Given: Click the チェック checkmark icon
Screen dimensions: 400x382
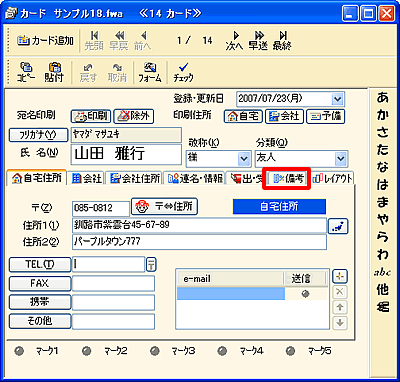Looking at the screenshot, I should click(x=183, y=72).
